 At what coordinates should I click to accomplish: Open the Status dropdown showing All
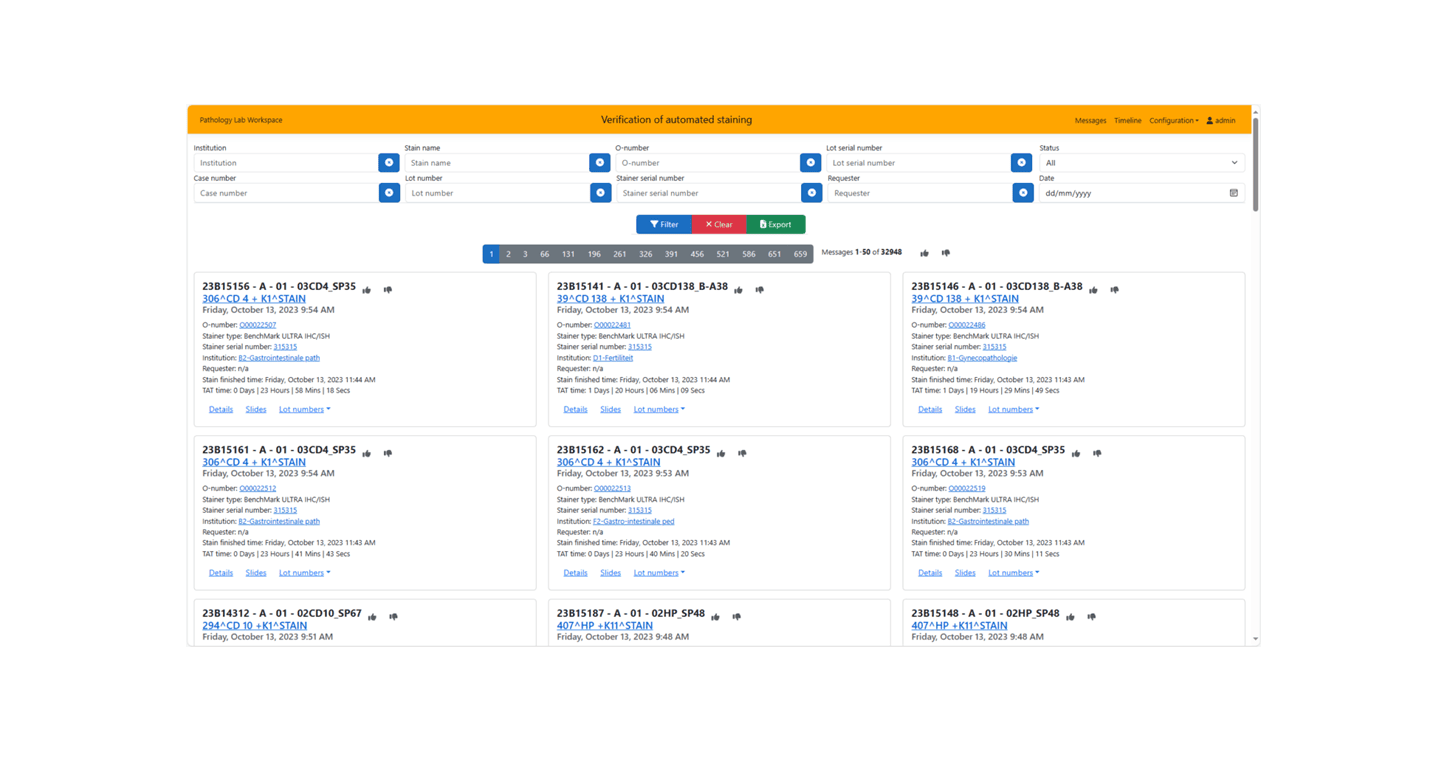coord(1141,163)
